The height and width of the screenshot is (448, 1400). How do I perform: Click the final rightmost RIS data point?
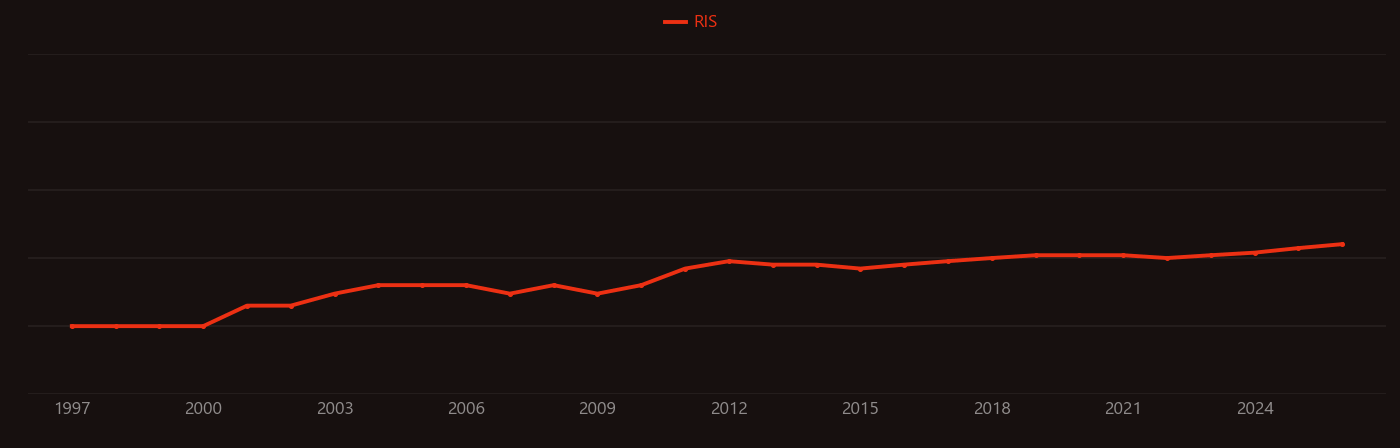(x=1342, y=244)
